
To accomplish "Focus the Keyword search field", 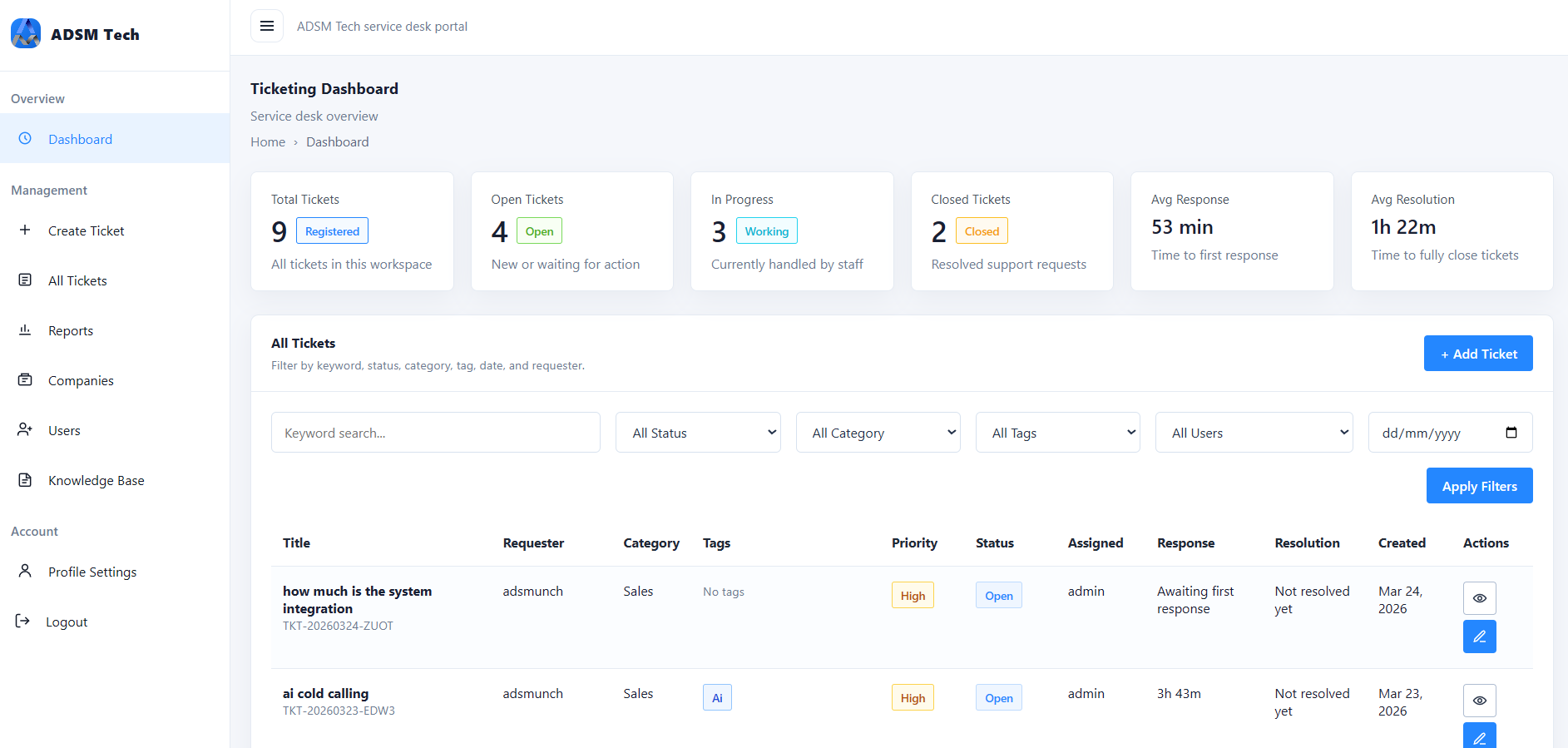I will point(435,433).
